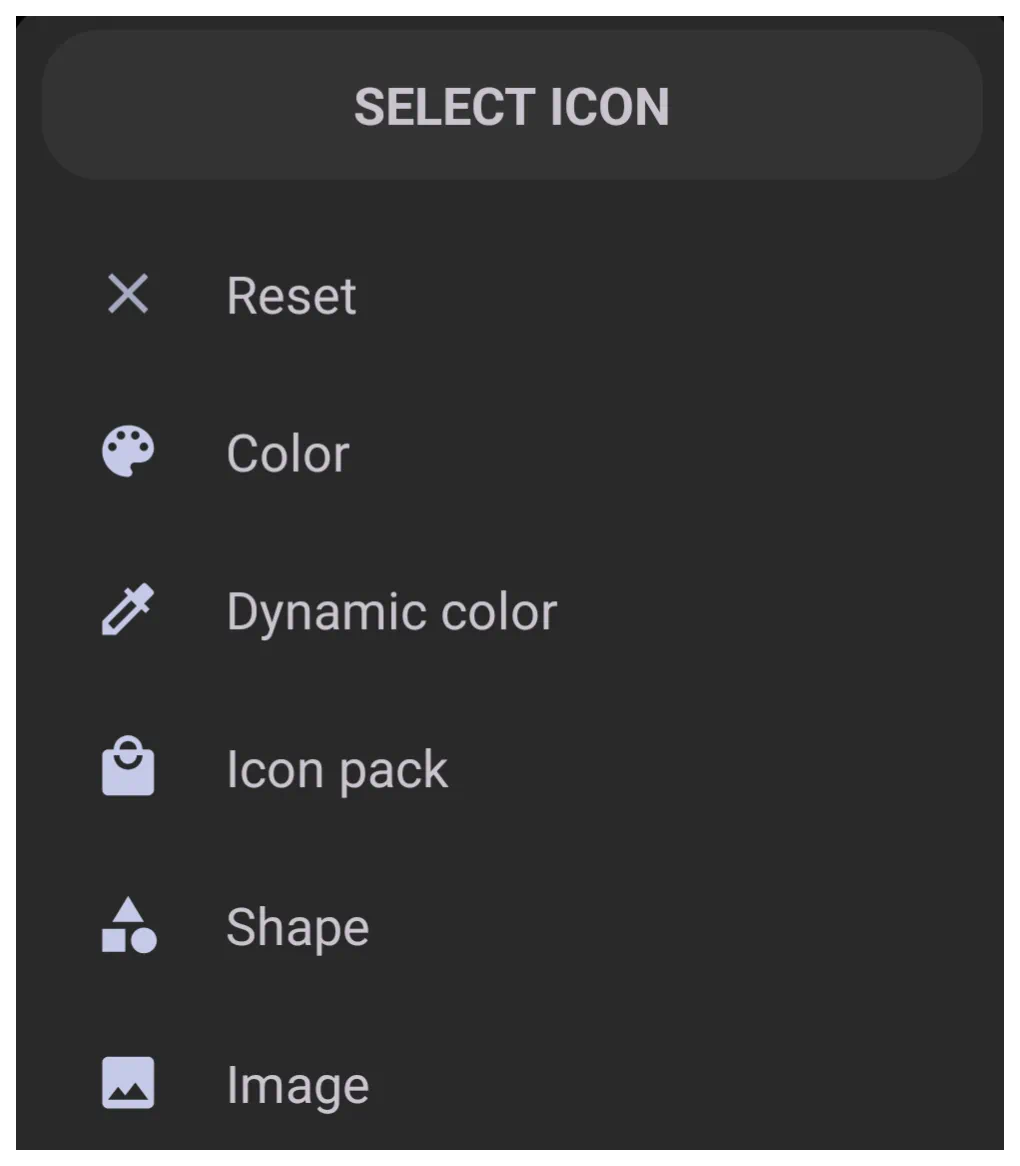Image resolution: width=1020 pixels, height=1166 pixels.
Task: Enable Dynamic color for the icon
Action: [510, 610]
